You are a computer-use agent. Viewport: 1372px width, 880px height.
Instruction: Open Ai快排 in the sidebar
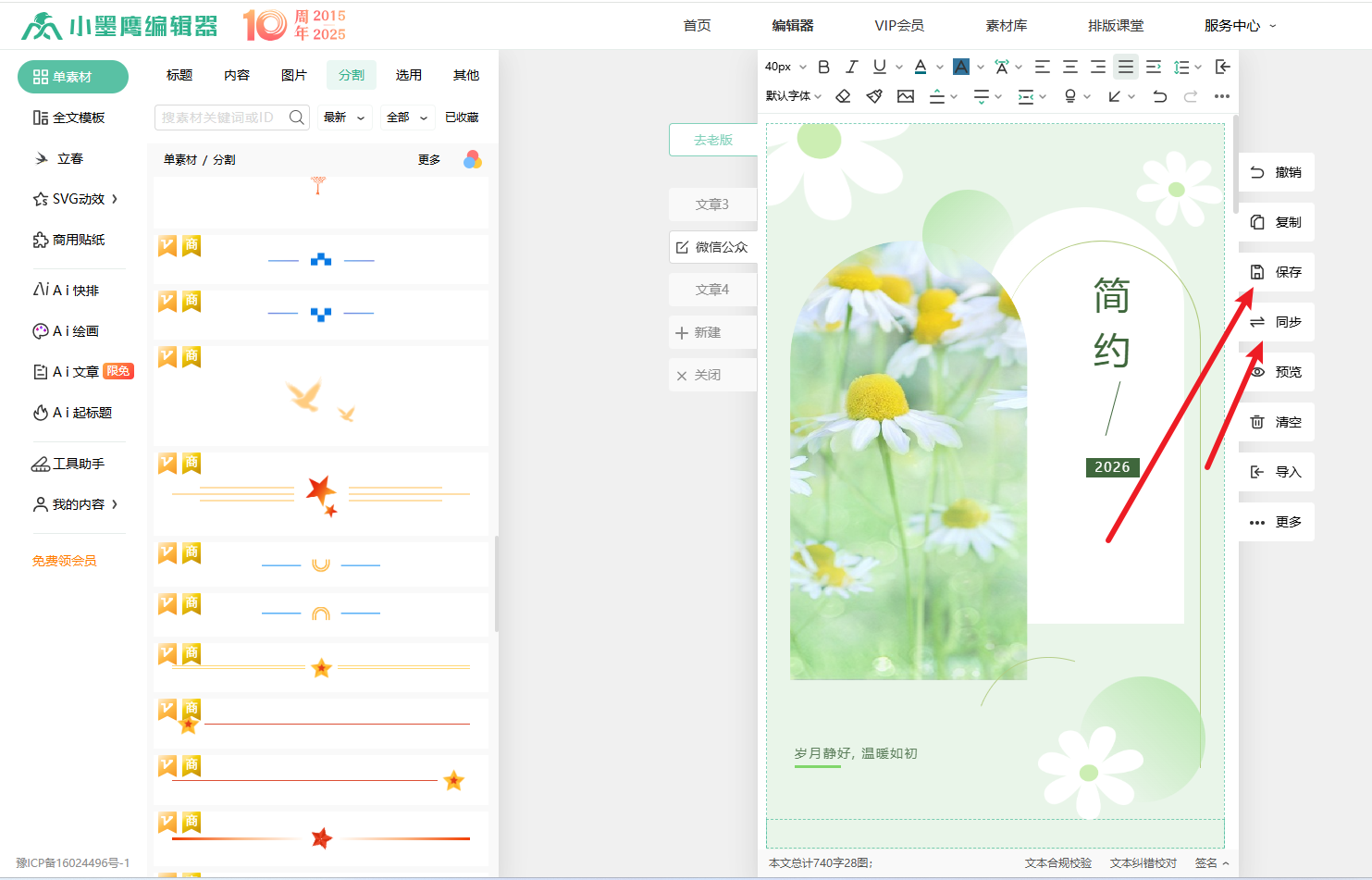66,291
